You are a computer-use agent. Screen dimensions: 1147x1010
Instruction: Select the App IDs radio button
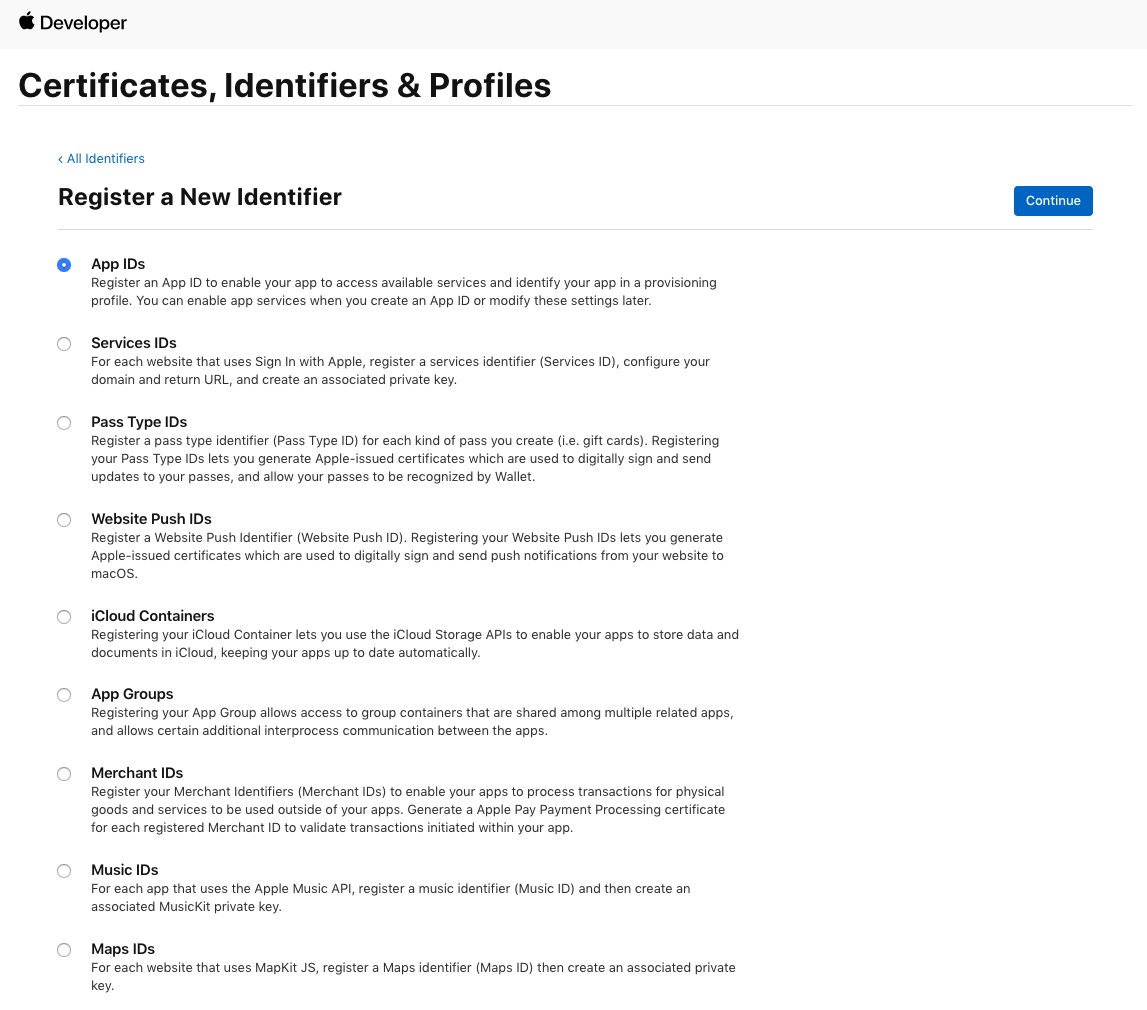pos(64,265)
